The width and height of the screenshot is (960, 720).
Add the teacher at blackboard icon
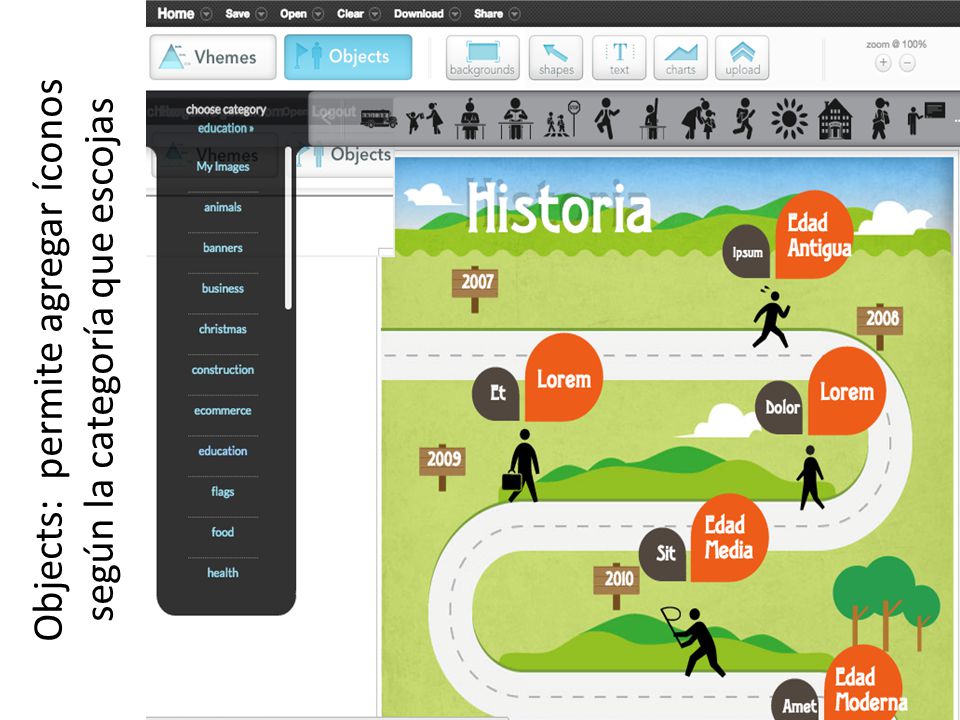926,118
